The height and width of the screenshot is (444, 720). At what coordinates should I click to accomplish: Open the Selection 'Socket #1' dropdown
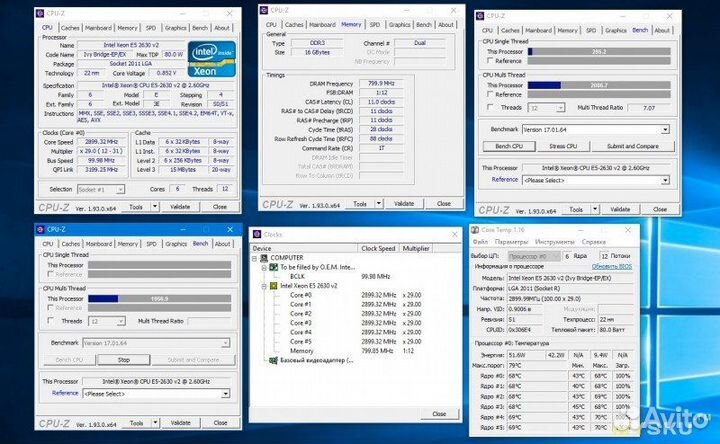point(120,189)
